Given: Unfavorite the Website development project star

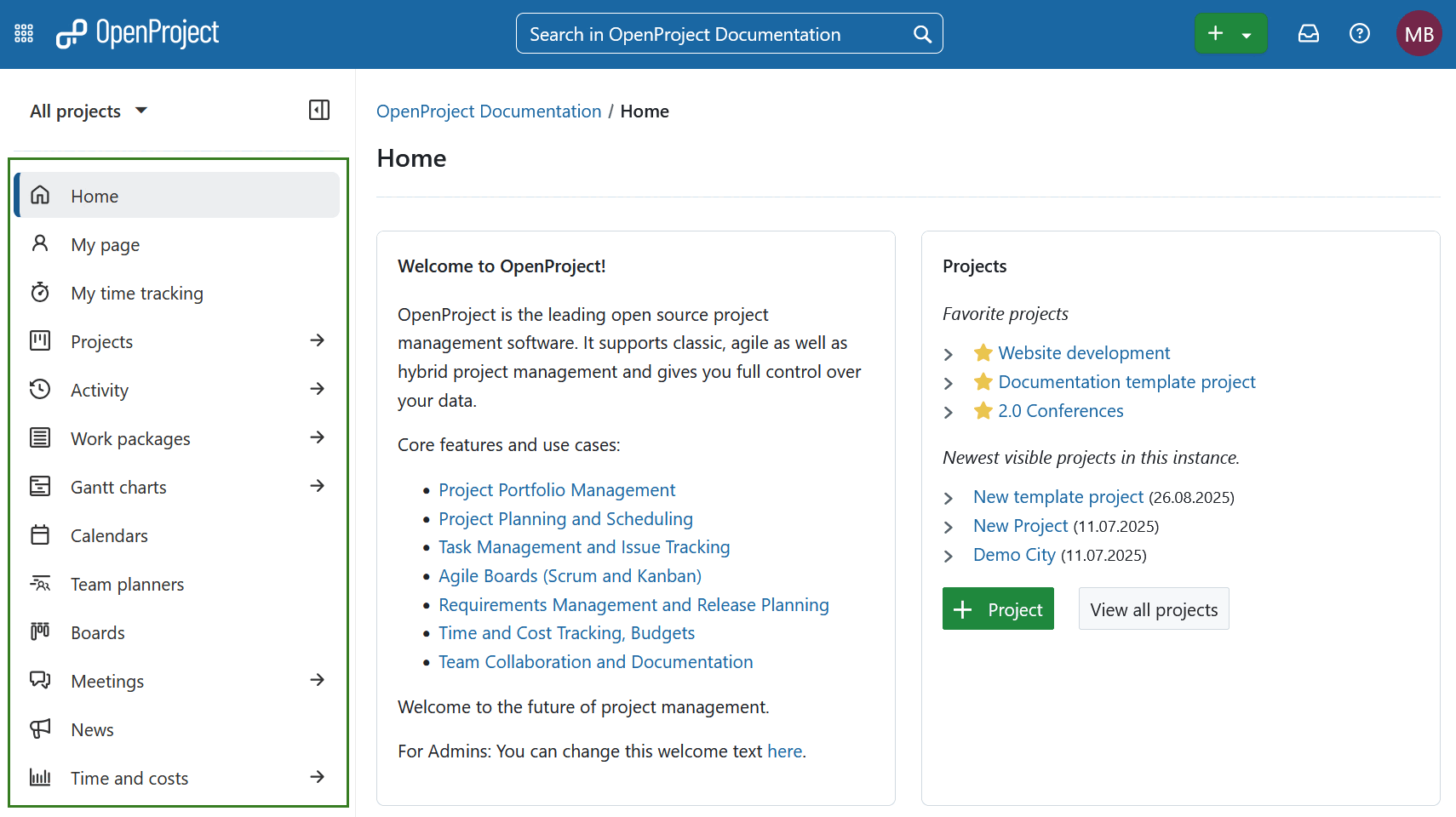Looking at the screenshot, I should click(x=983, y=352).
